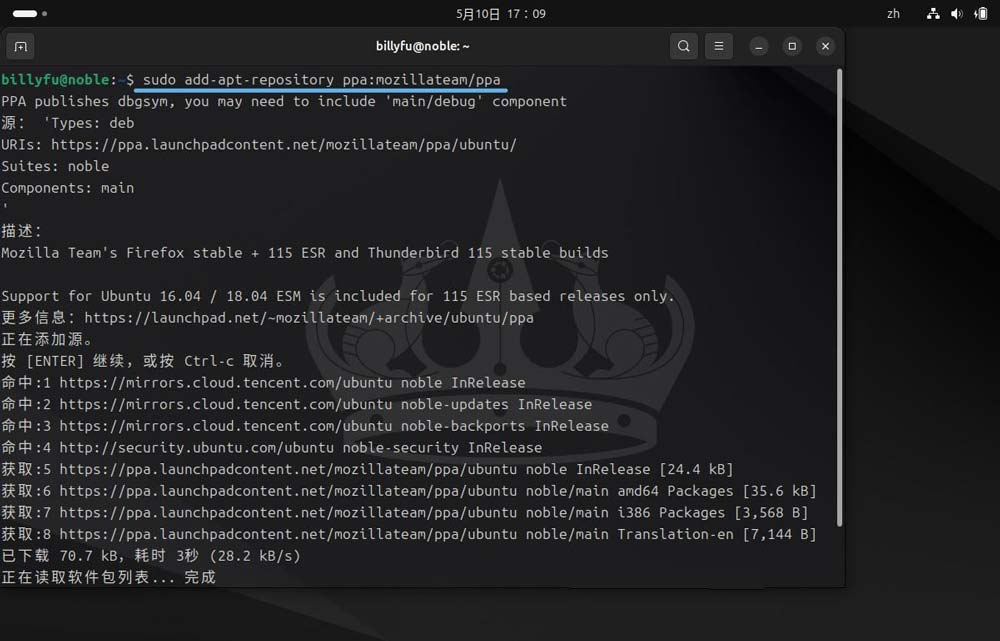
Task: Click the underlined add-apt-repository command text
Action: [x=321, y=79]
